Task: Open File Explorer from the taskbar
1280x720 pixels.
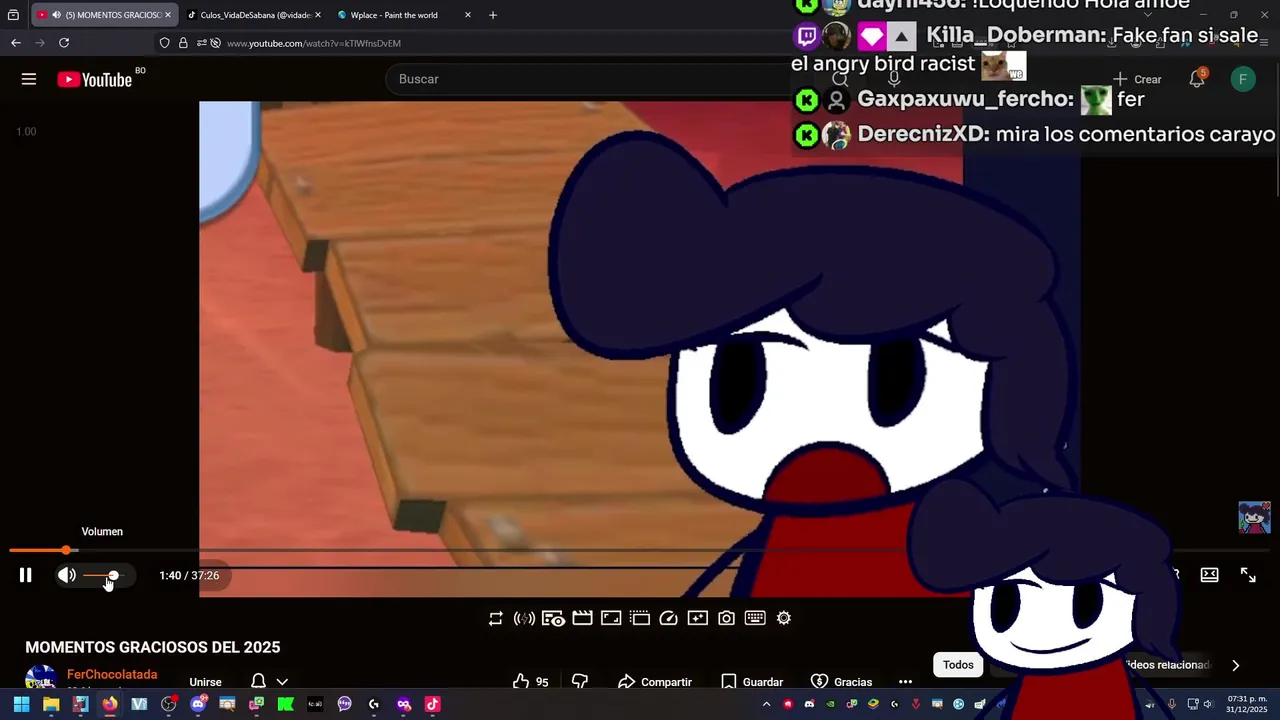Action: [51, 704]
